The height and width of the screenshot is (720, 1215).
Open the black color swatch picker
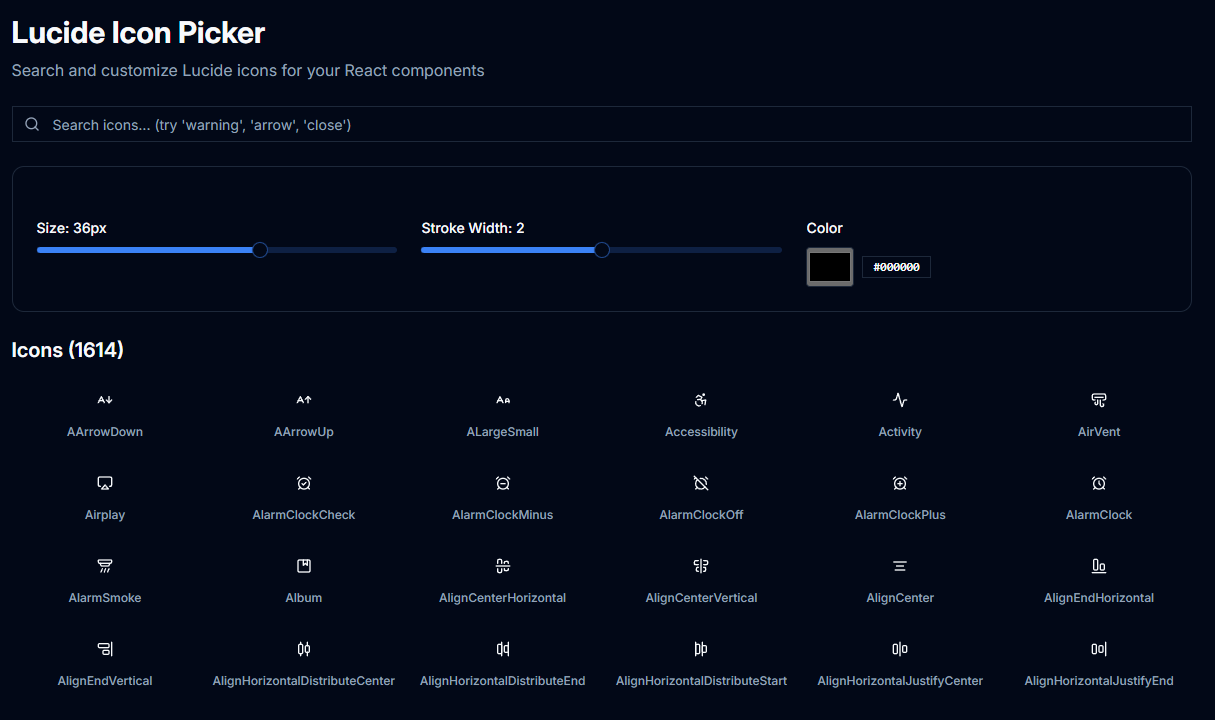tap(830, 267)
